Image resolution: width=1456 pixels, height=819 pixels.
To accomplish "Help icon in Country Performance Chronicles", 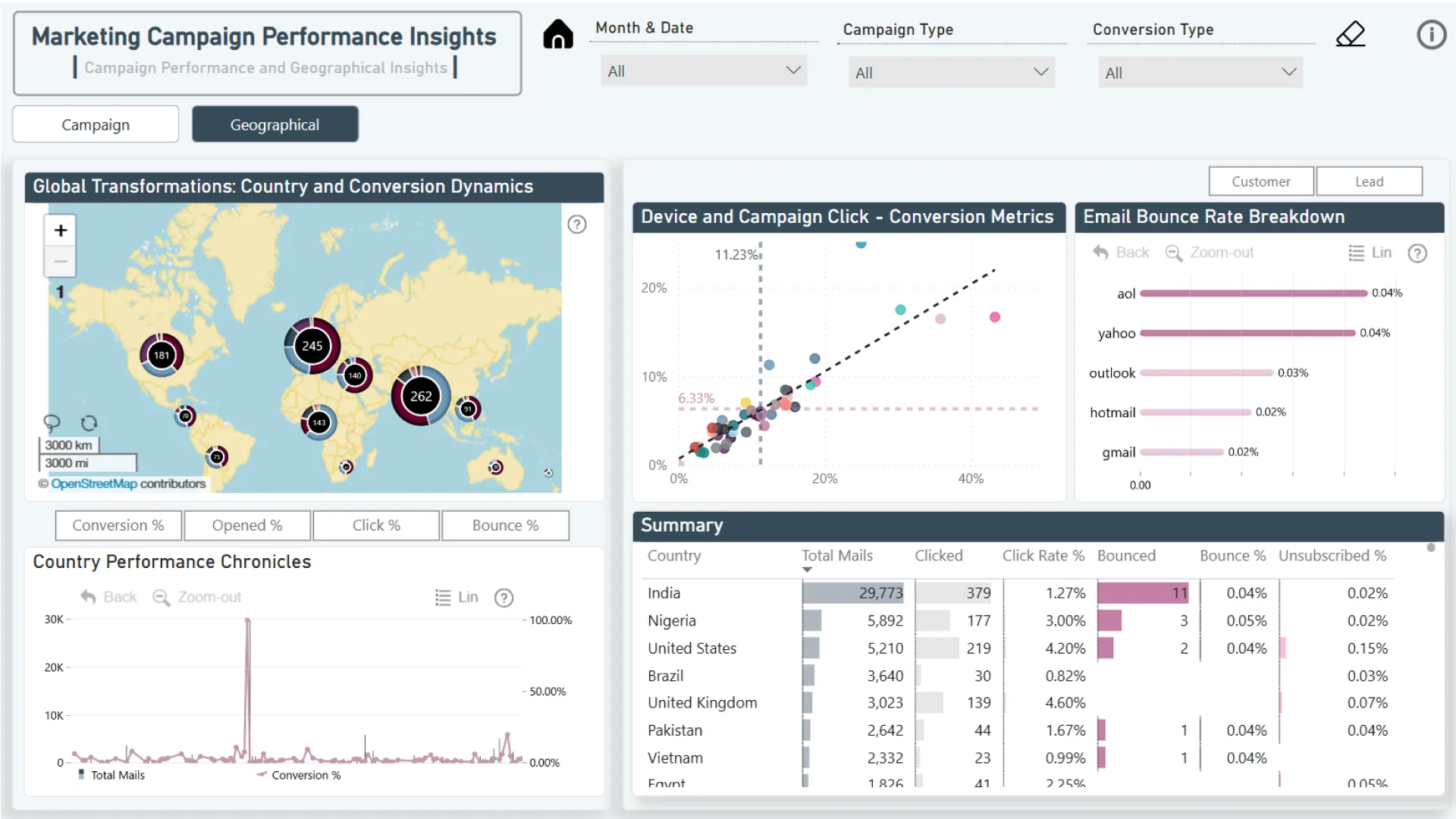I will click(x=504, y=598).
